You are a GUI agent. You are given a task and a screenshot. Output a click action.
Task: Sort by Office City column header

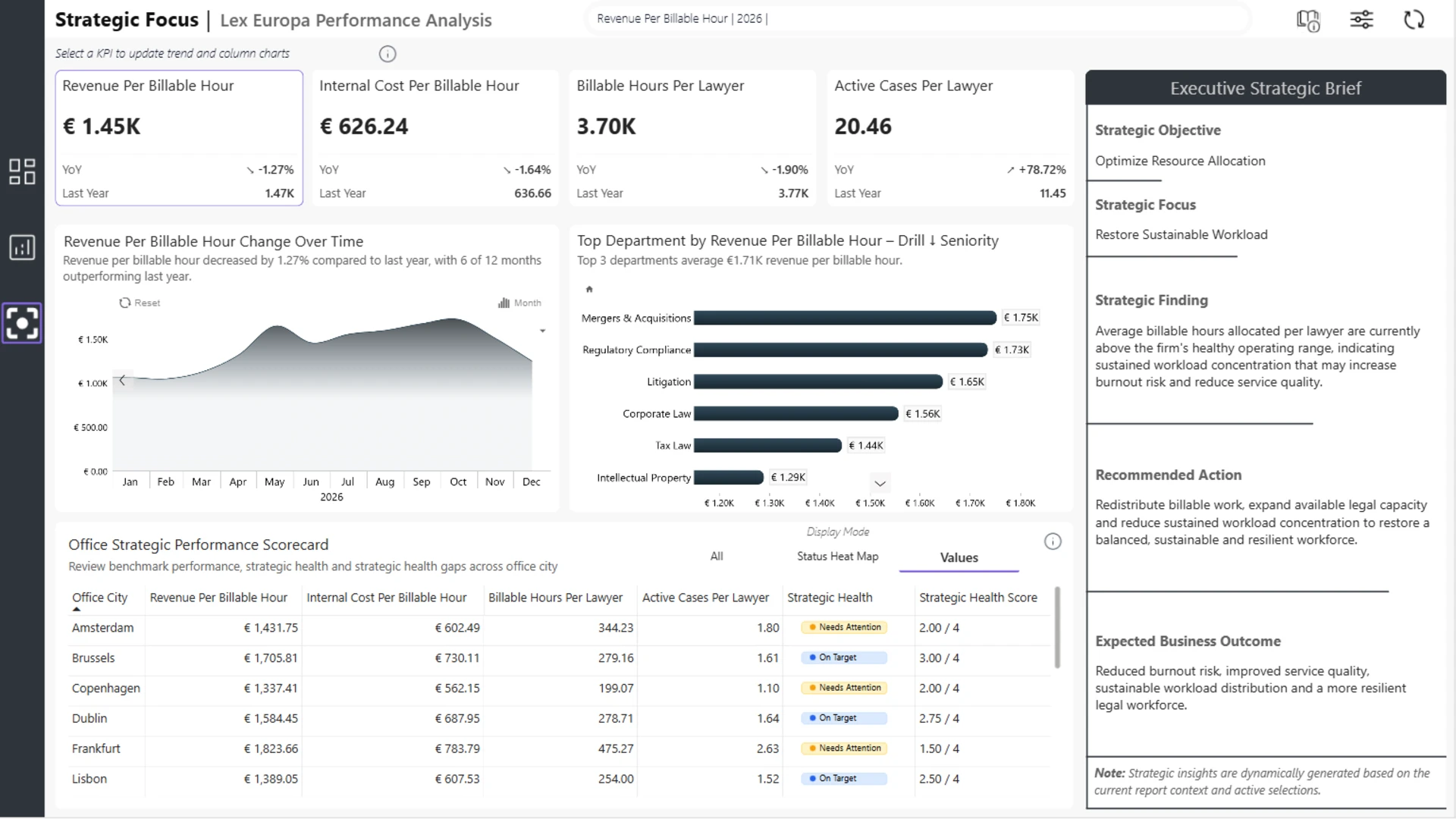[100, 598]
